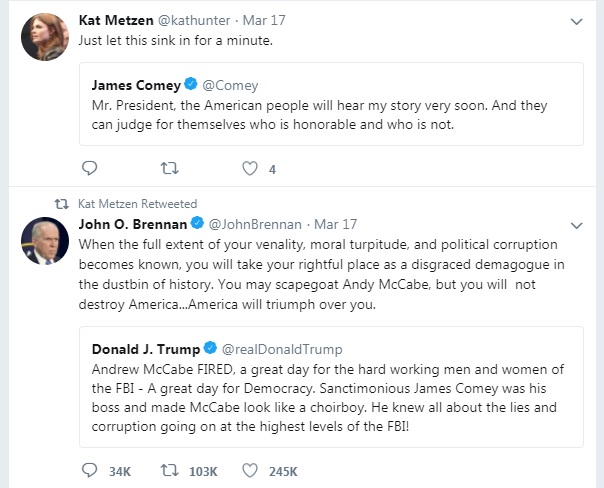Screen dimensions: 604x488
Task: Open Kat Metzen's profile picture
Action: point(45,37)
